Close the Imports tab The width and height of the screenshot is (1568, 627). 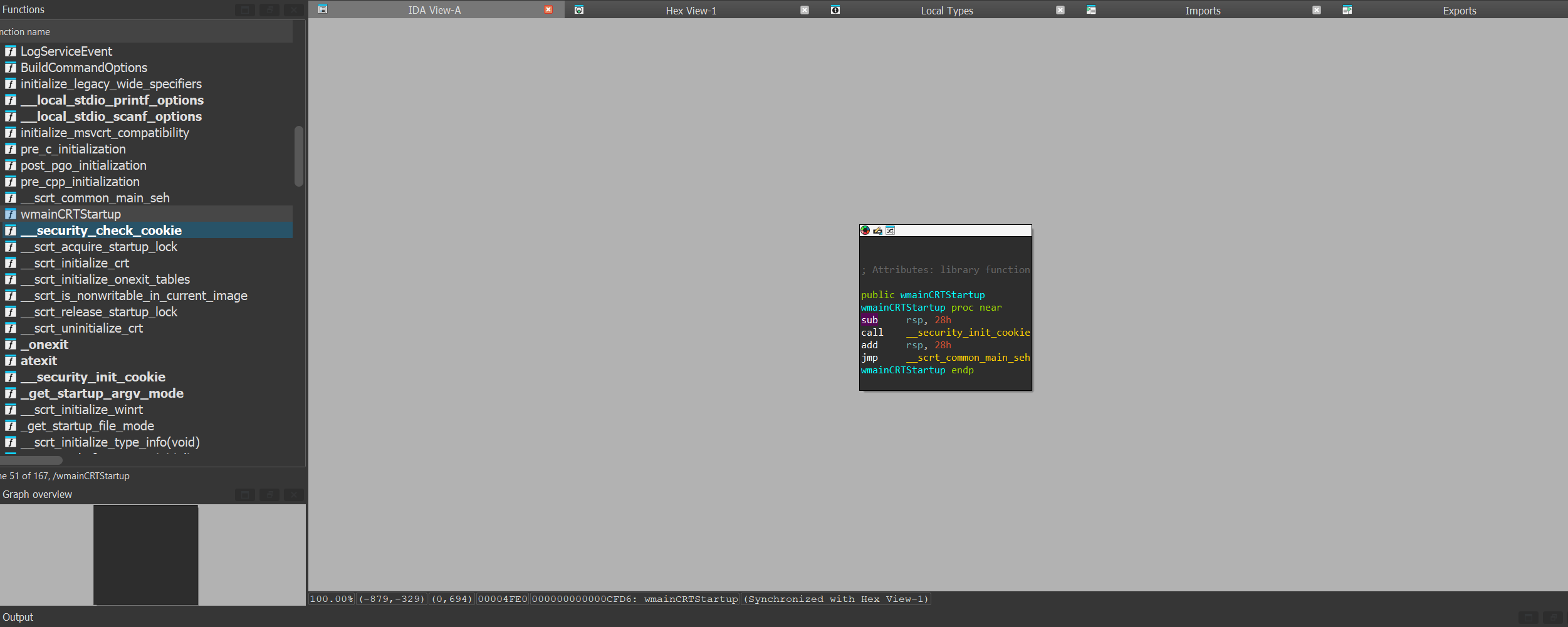(1317, 10)
